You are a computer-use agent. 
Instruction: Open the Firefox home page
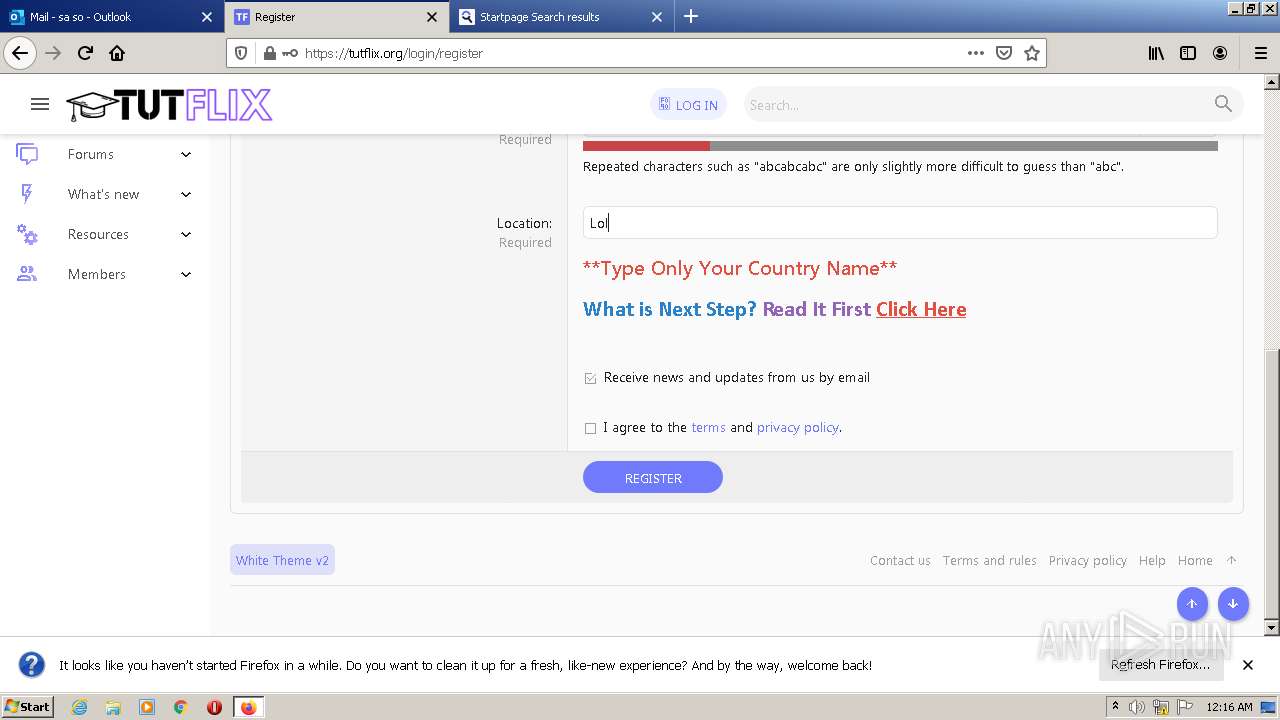point(117,53)
